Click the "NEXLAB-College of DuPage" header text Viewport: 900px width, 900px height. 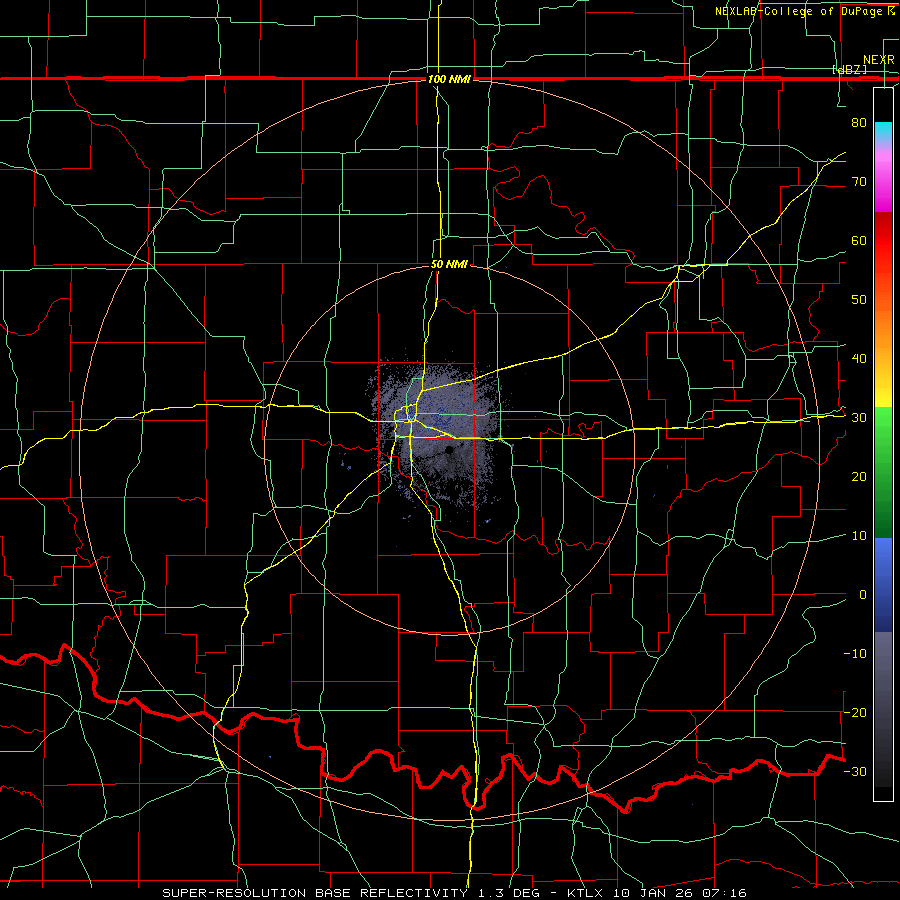tap(799, 11)
